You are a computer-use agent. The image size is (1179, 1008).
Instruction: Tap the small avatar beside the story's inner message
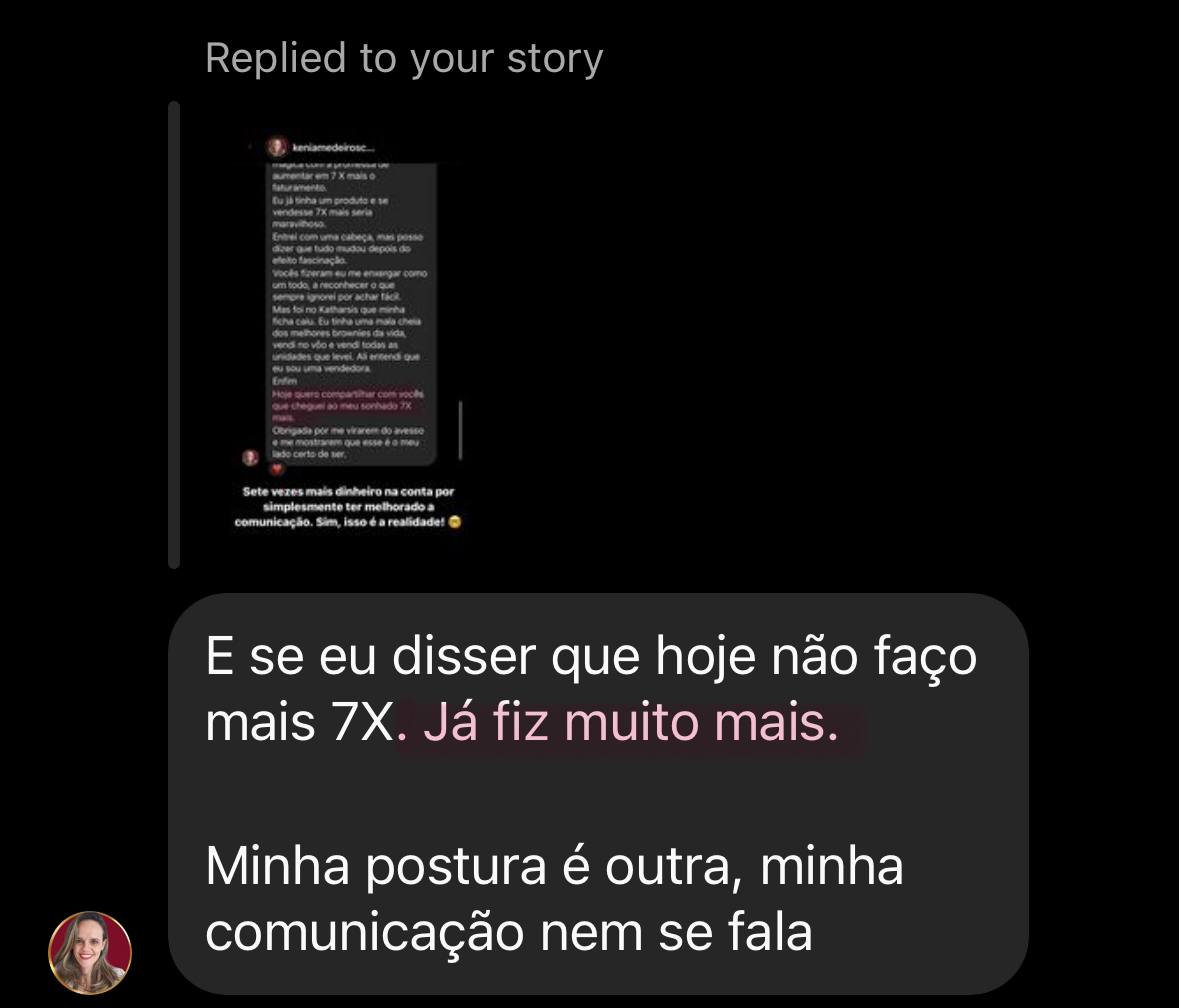pos(250,457)
